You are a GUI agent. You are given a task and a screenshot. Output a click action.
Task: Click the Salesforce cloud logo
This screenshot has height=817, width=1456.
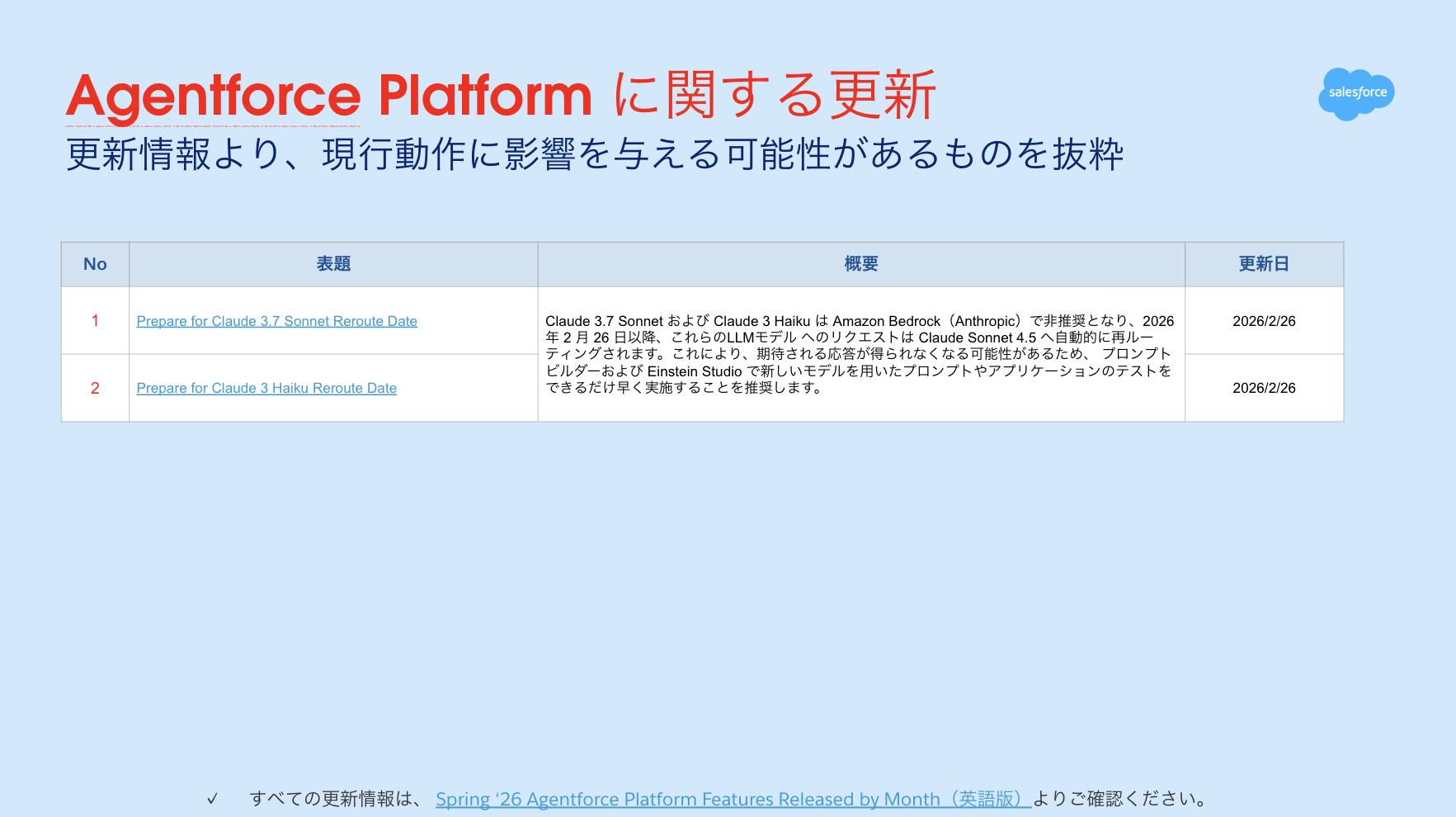pyautogui.click(x=1356, y=93)
